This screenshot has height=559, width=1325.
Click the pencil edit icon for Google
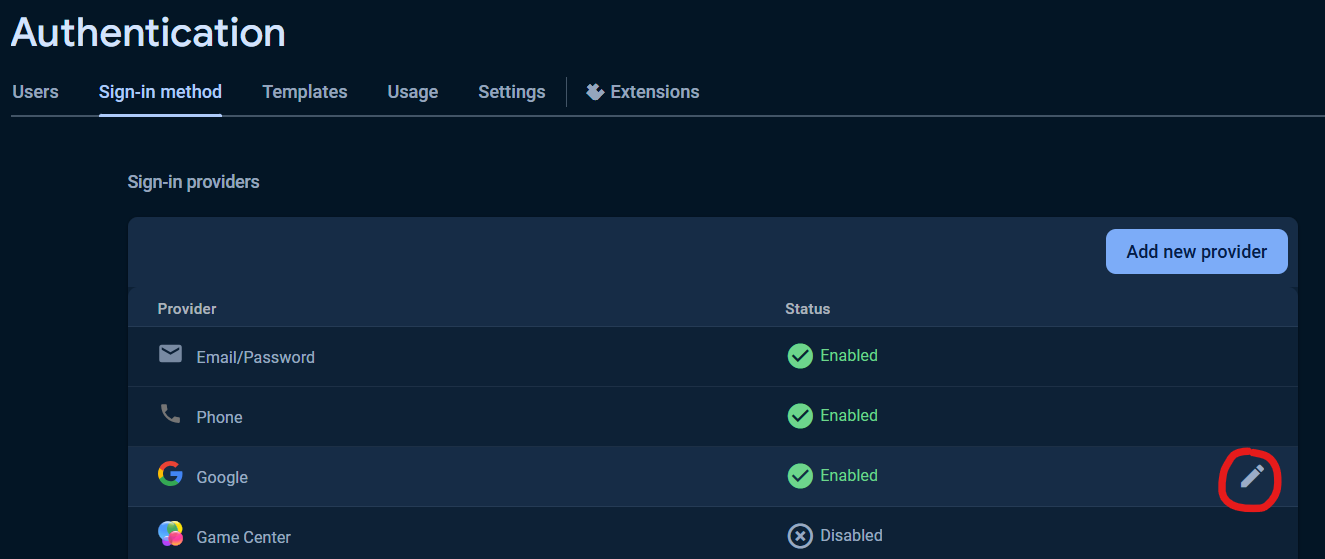coord(1252,477)
